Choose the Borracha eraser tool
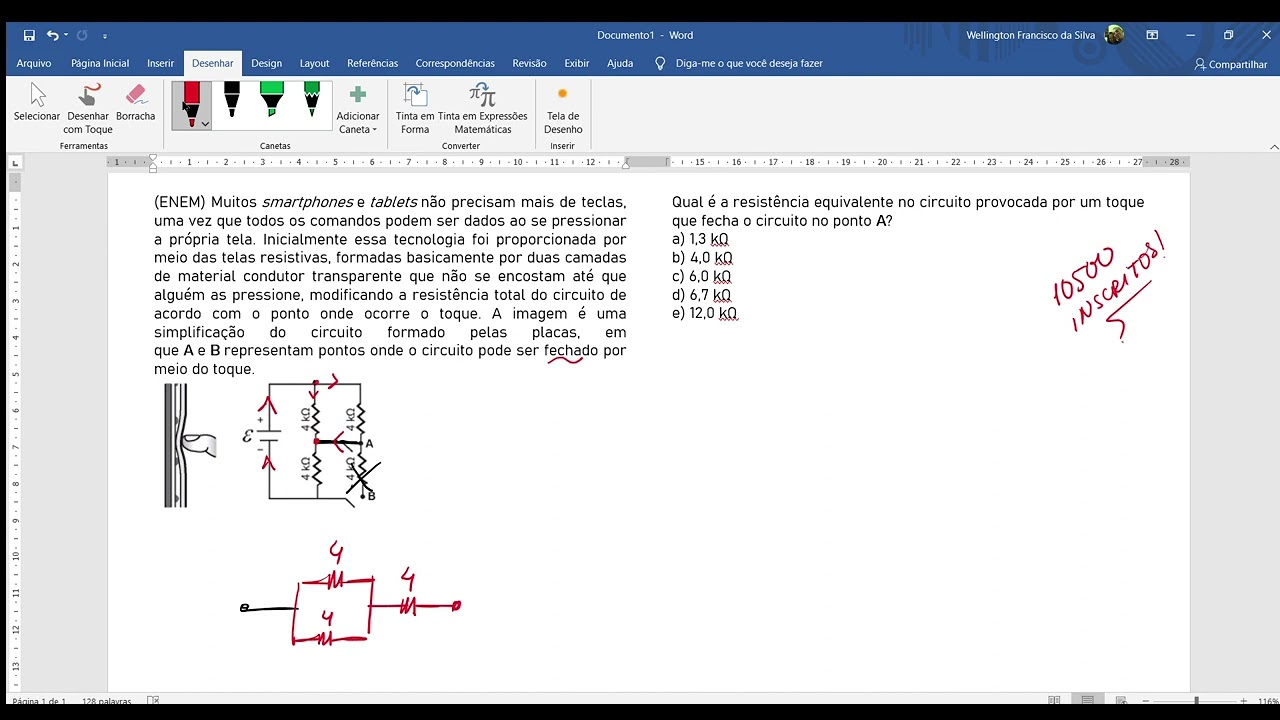 pos(136,108)
